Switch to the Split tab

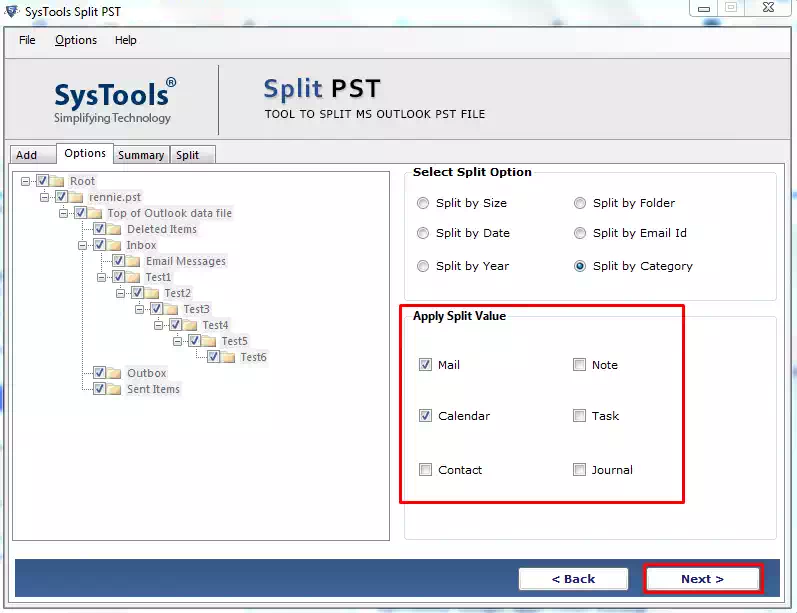click(x=193, y=155)
